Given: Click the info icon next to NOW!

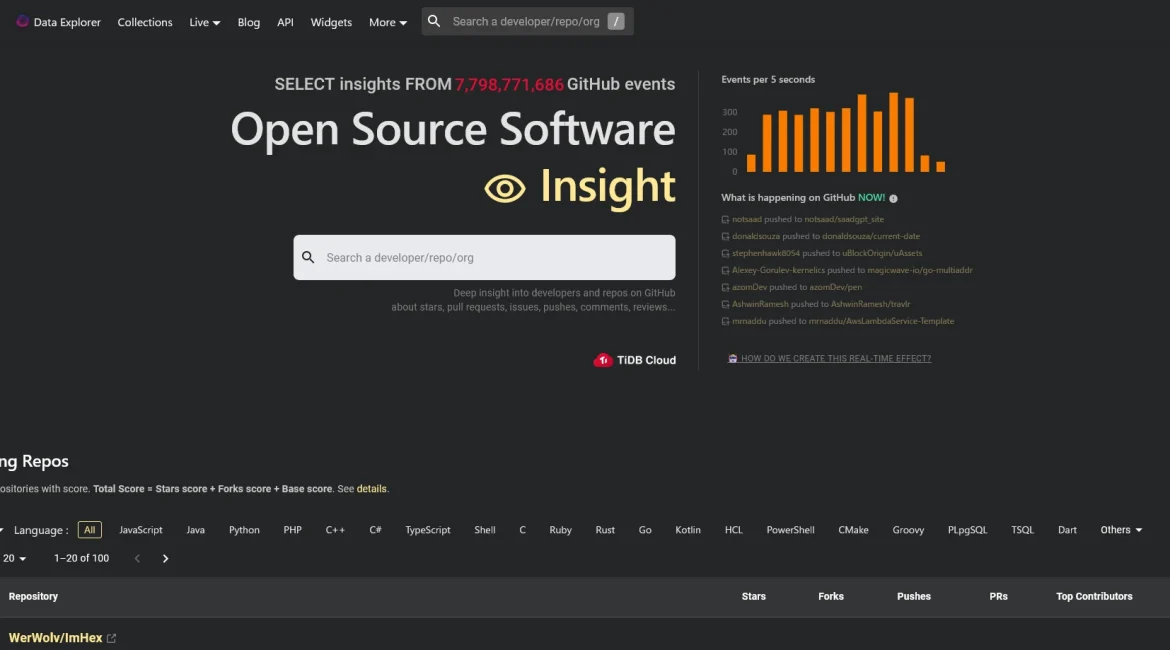Looking at the screenshot, I should point(893,199).
